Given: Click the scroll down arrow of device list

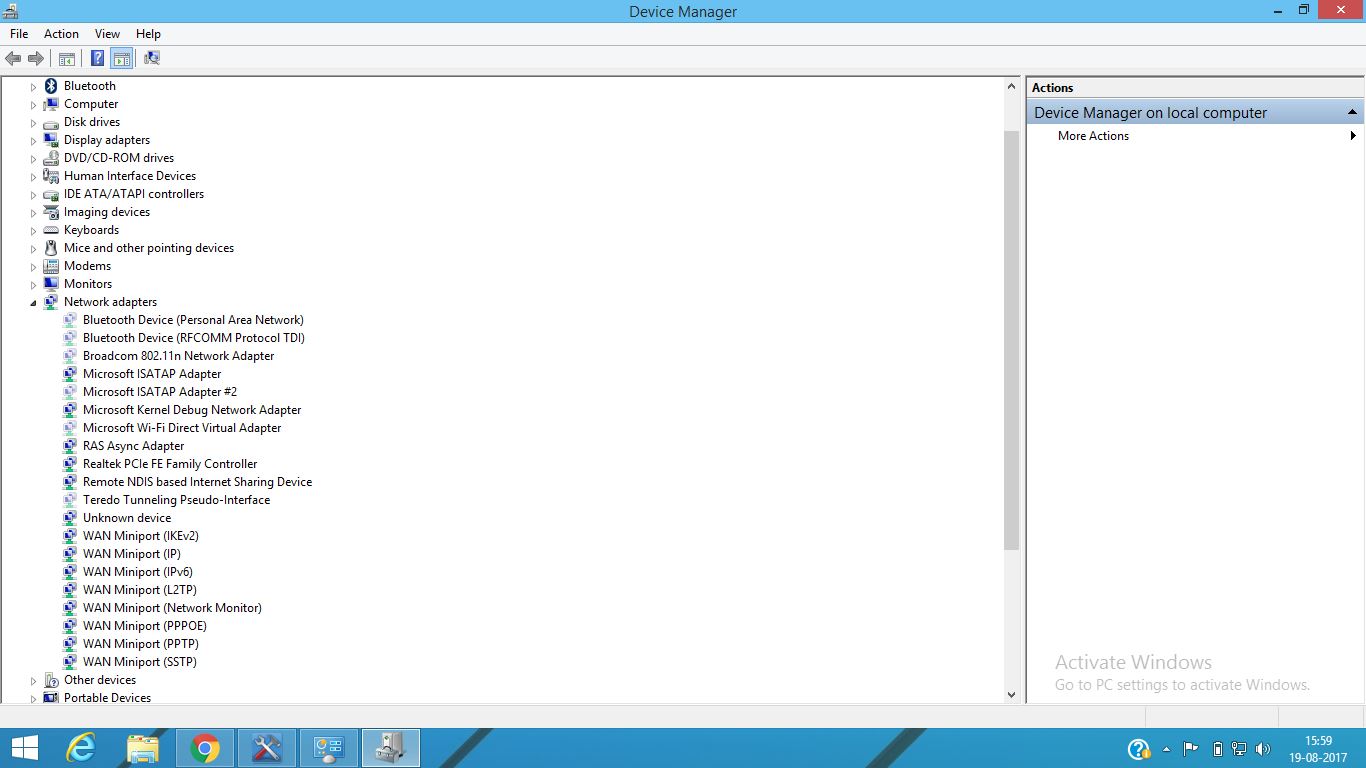Looking at the screenshot, I should tap(1011, 694).
